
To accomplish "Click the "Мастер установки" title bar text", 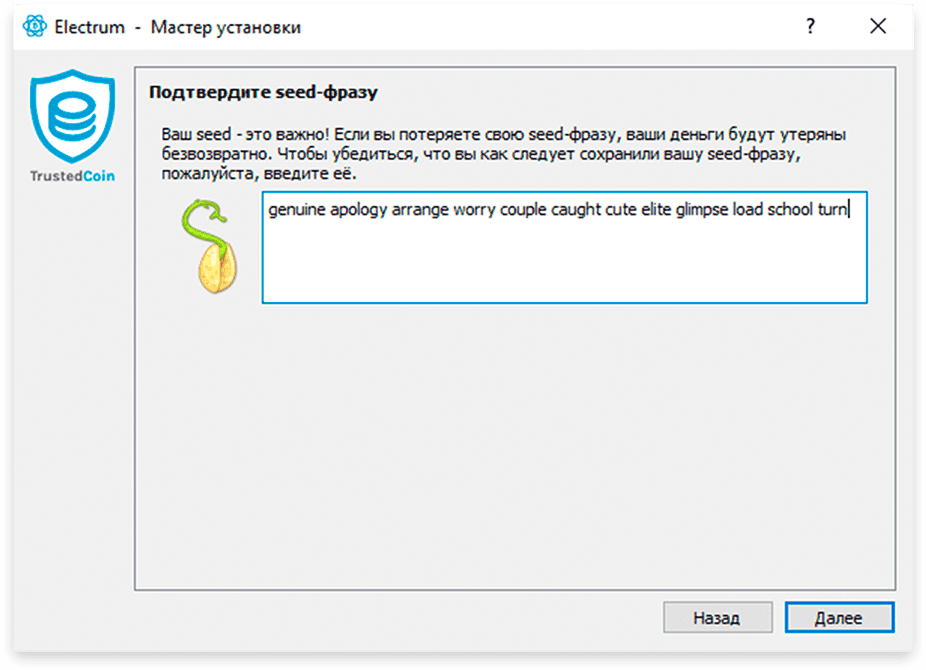I will tap(226, 27).
